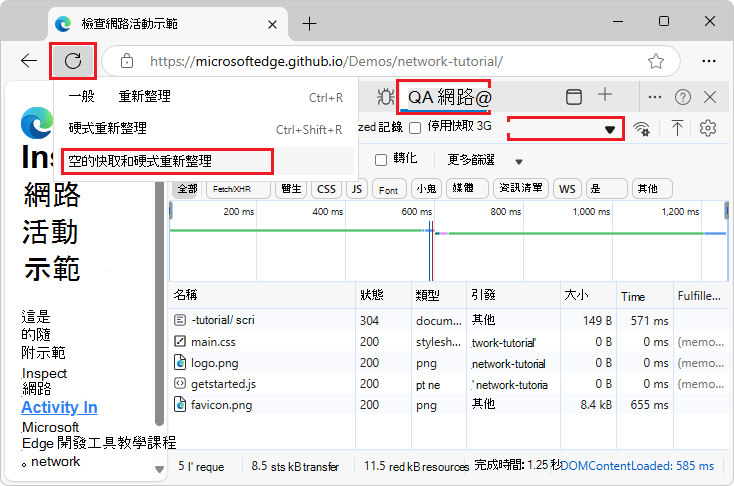
Task: Open DevTools customize ellipsis menu
Action: pyautogui.click(x=654, y=97)
